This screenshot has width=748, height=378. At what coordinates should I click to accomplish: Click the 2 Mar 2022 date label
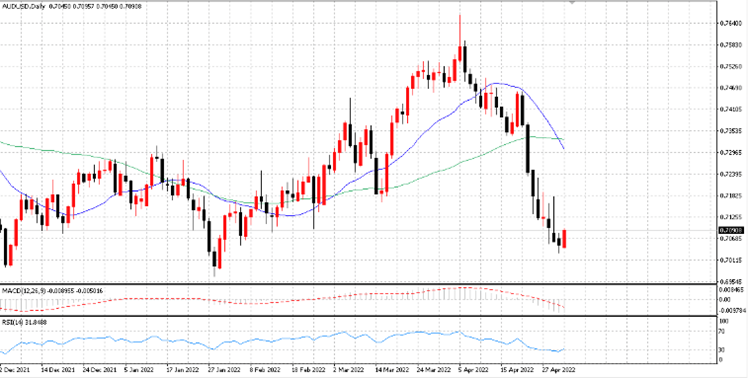[x=349, y=370]
